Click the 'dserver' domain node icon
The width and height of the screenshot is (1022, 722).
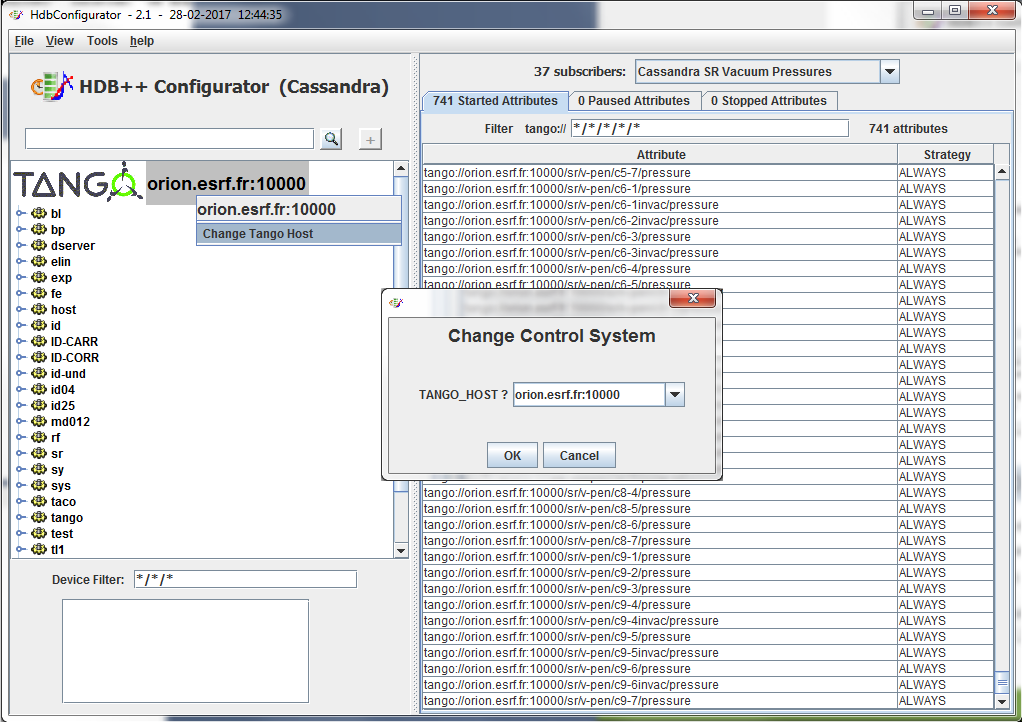pyautogui.click(x=39, y=246)
